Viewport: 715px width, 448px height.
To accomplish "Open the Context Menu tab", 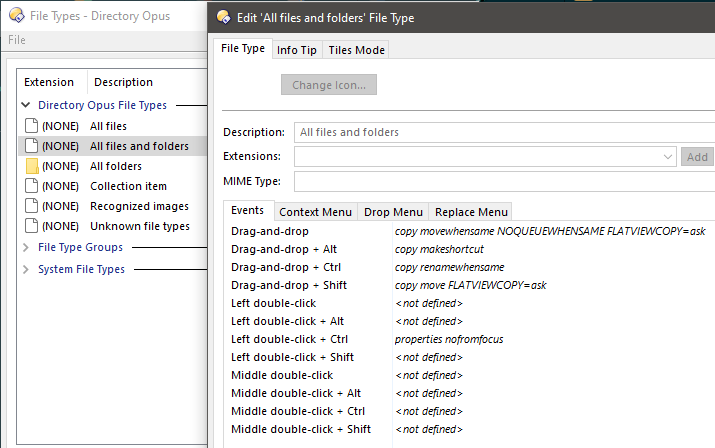I will (x=316, y=212).
